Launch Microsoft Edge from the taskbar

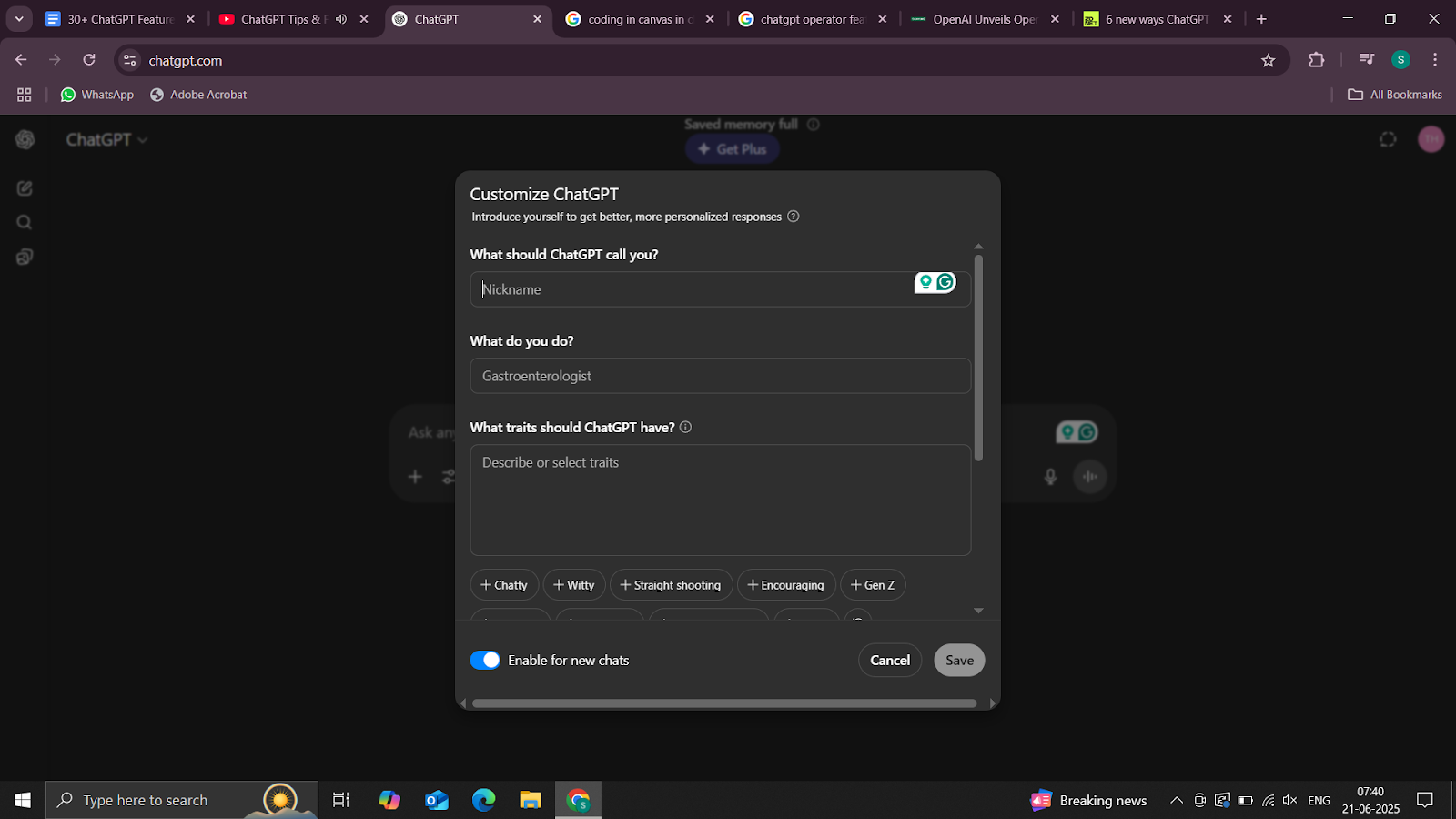point(483,800)
